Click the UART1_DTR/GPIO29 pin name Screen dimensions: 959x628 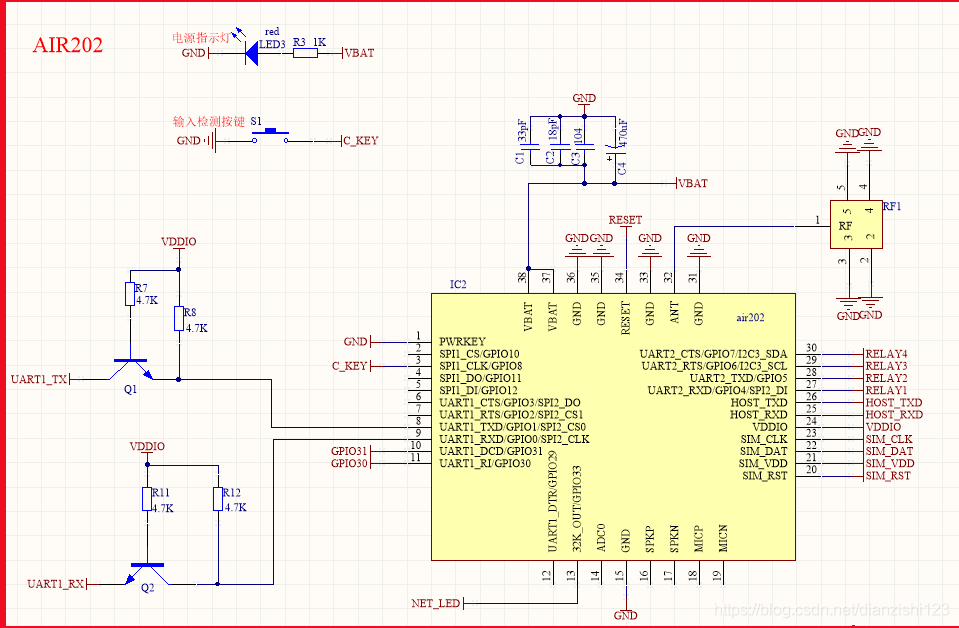tap(552, 503)
